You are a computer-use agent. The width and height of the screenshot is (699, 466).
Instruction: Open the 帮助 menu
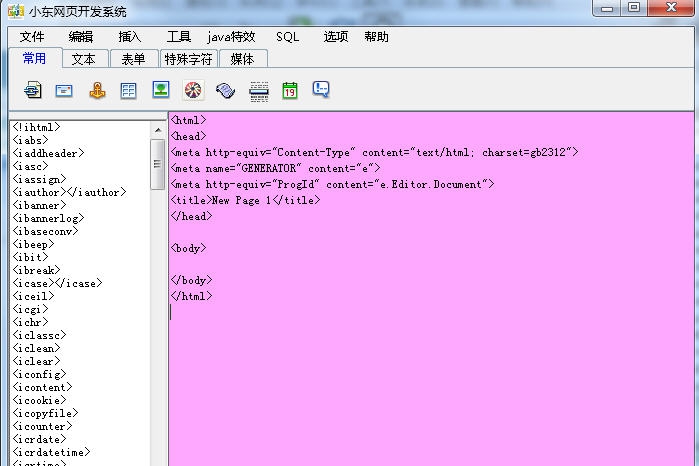(376, 37)
